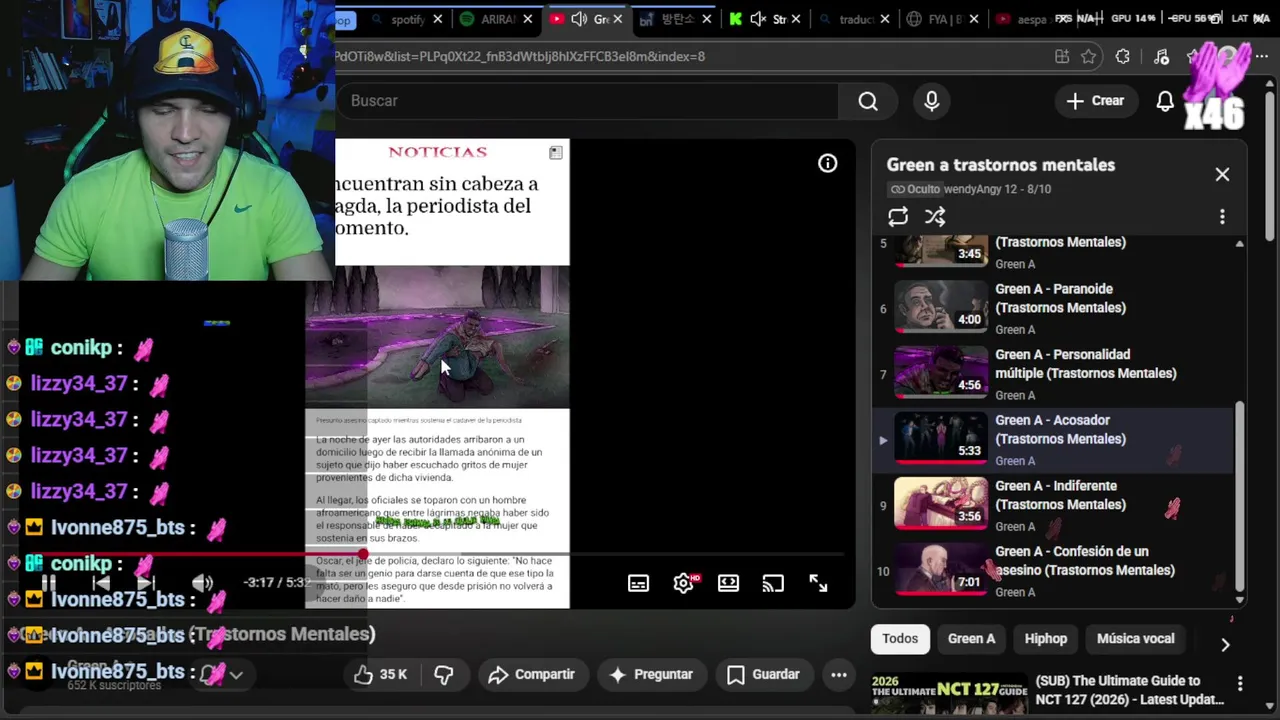Image resolution: width=1280 pixels, height=720 pixels.
Task: Unmute the Kick stream tab speaker icon
Action: [x=758, y=19]
